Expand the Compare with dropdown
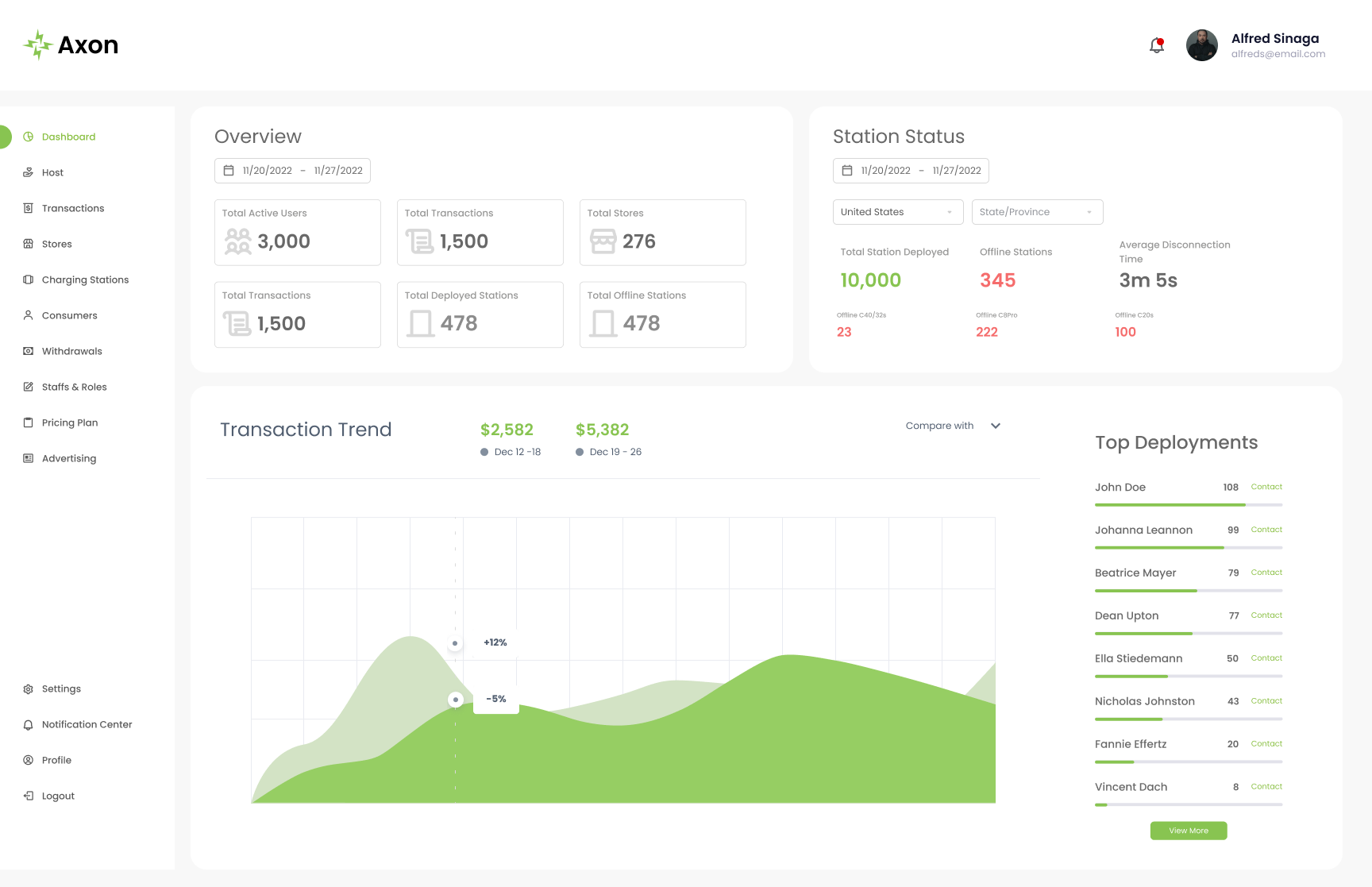 pyautogui.click(x=953, y=426)
